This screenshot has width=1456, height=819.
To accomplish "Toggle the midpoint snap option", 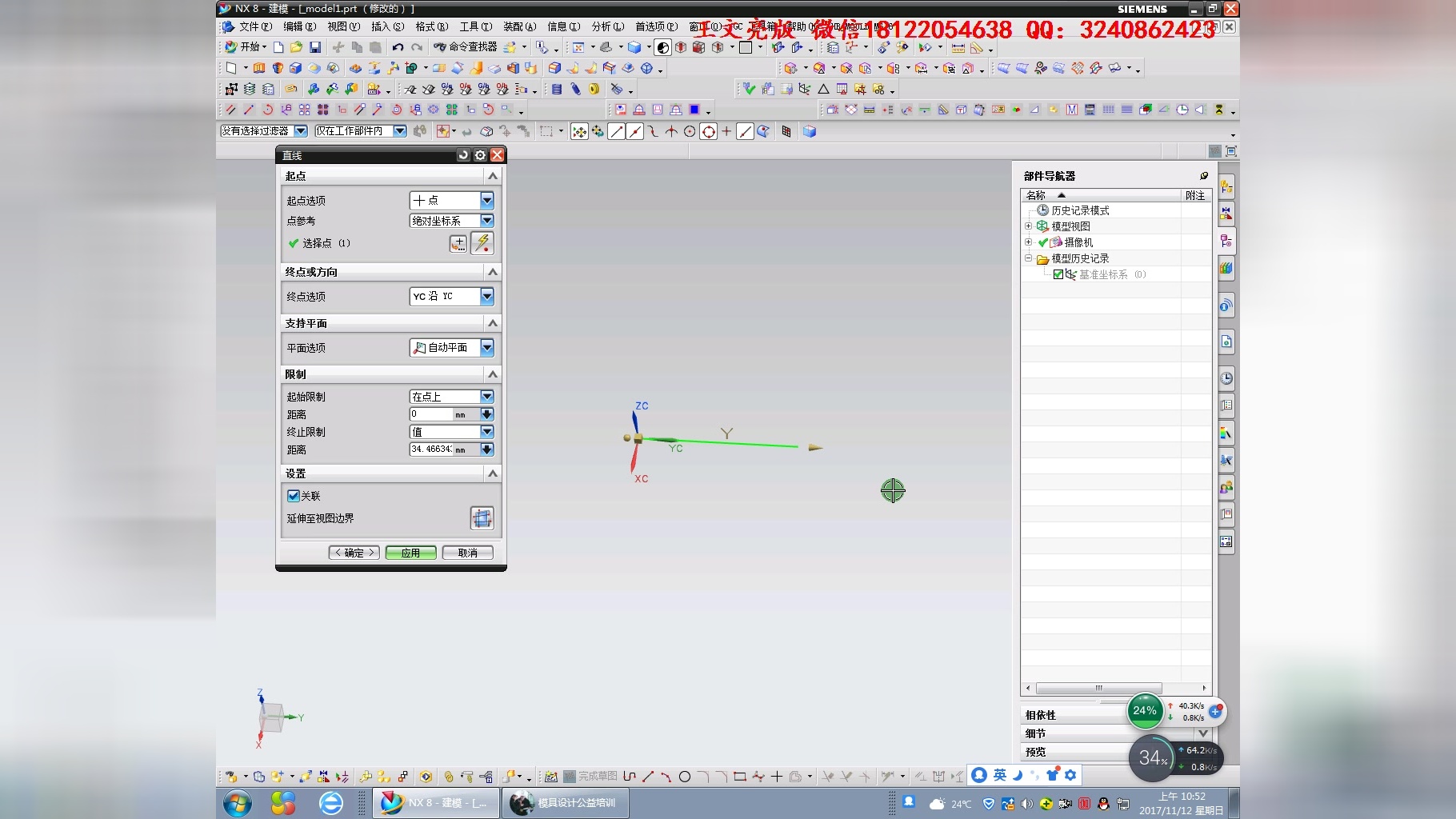I will coord(635,131).
